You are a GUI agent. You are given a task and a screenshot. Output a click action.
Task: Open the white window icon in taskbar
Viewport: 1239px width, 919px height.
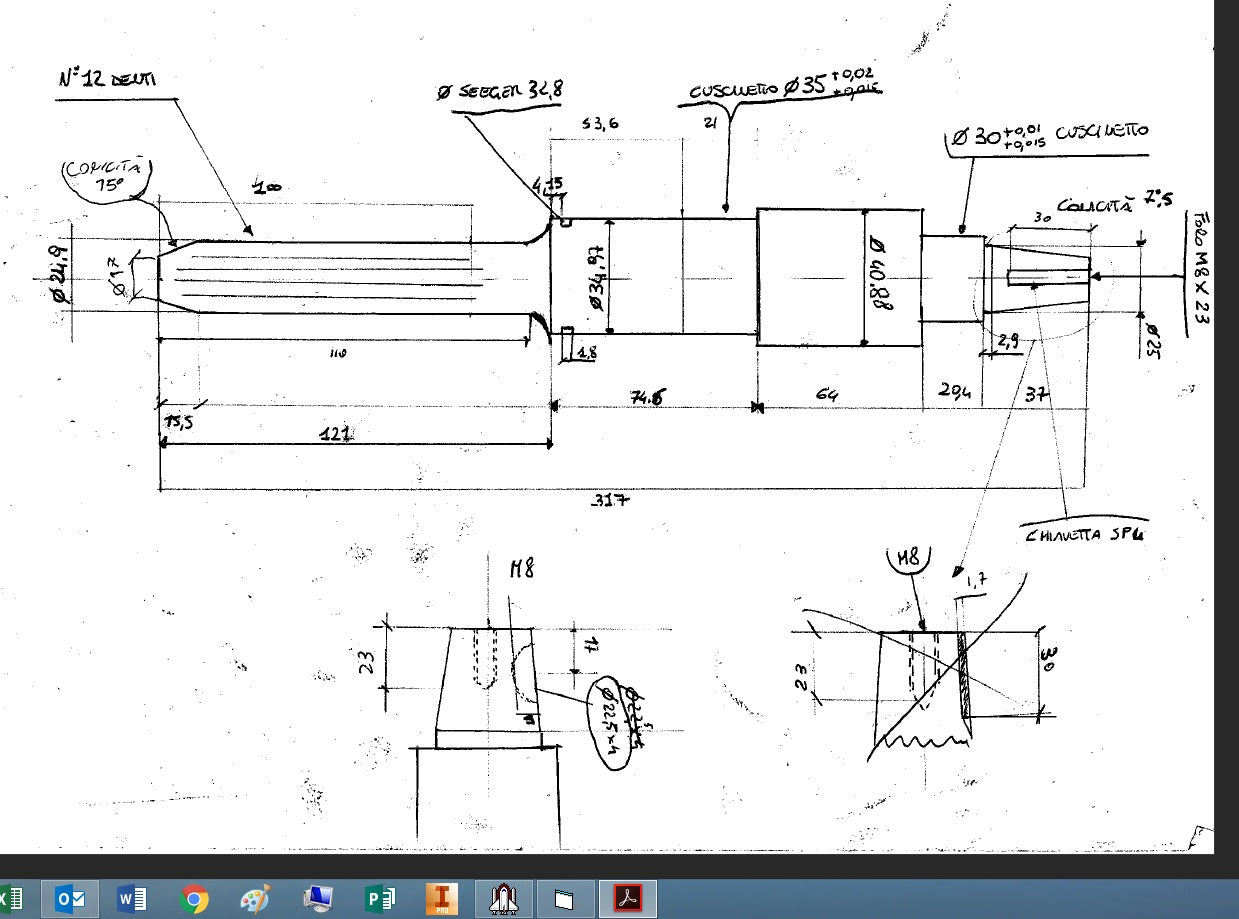564,899
